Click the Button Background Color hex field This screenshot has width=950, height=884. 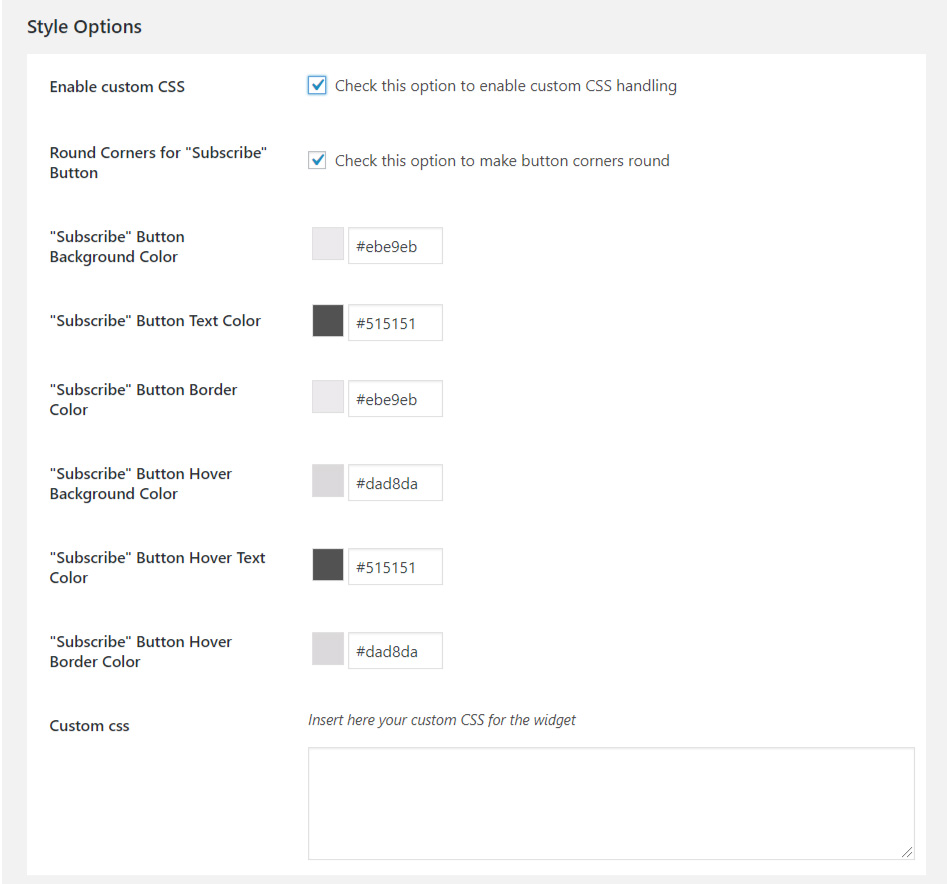[395, 246]
